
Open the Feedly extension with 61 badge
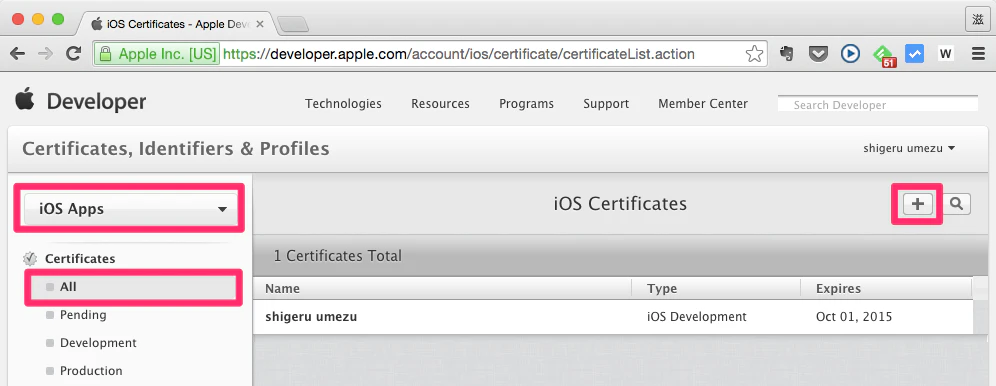pos(884,55)
